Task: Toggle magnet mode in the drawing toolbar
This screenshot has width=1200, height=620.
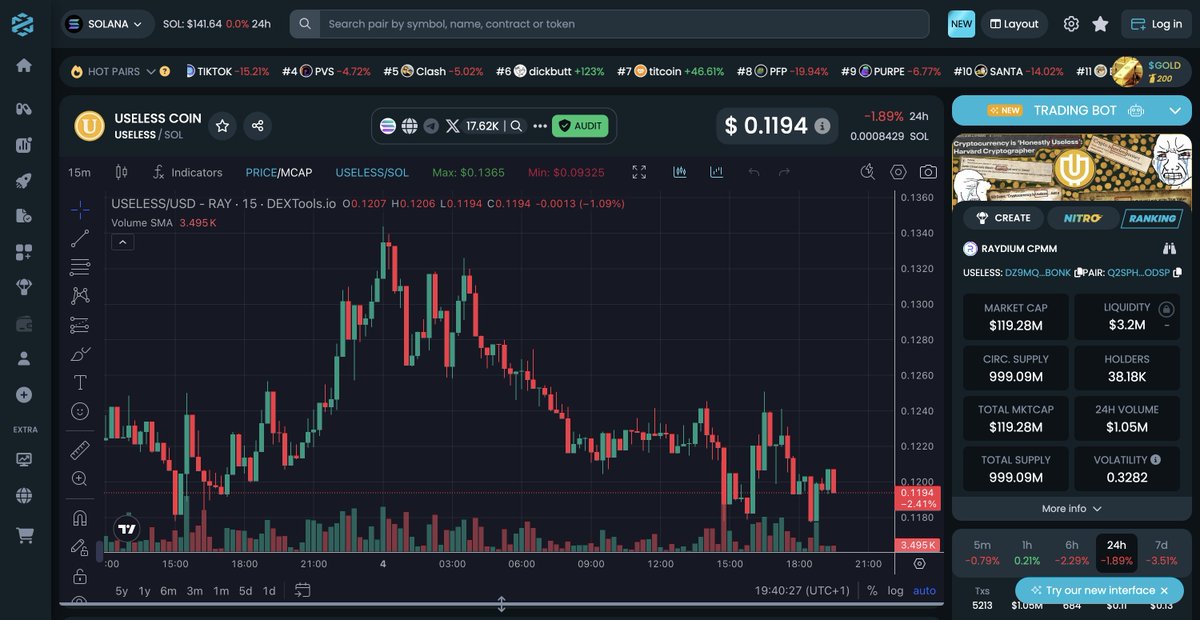Action: (80, 517)
